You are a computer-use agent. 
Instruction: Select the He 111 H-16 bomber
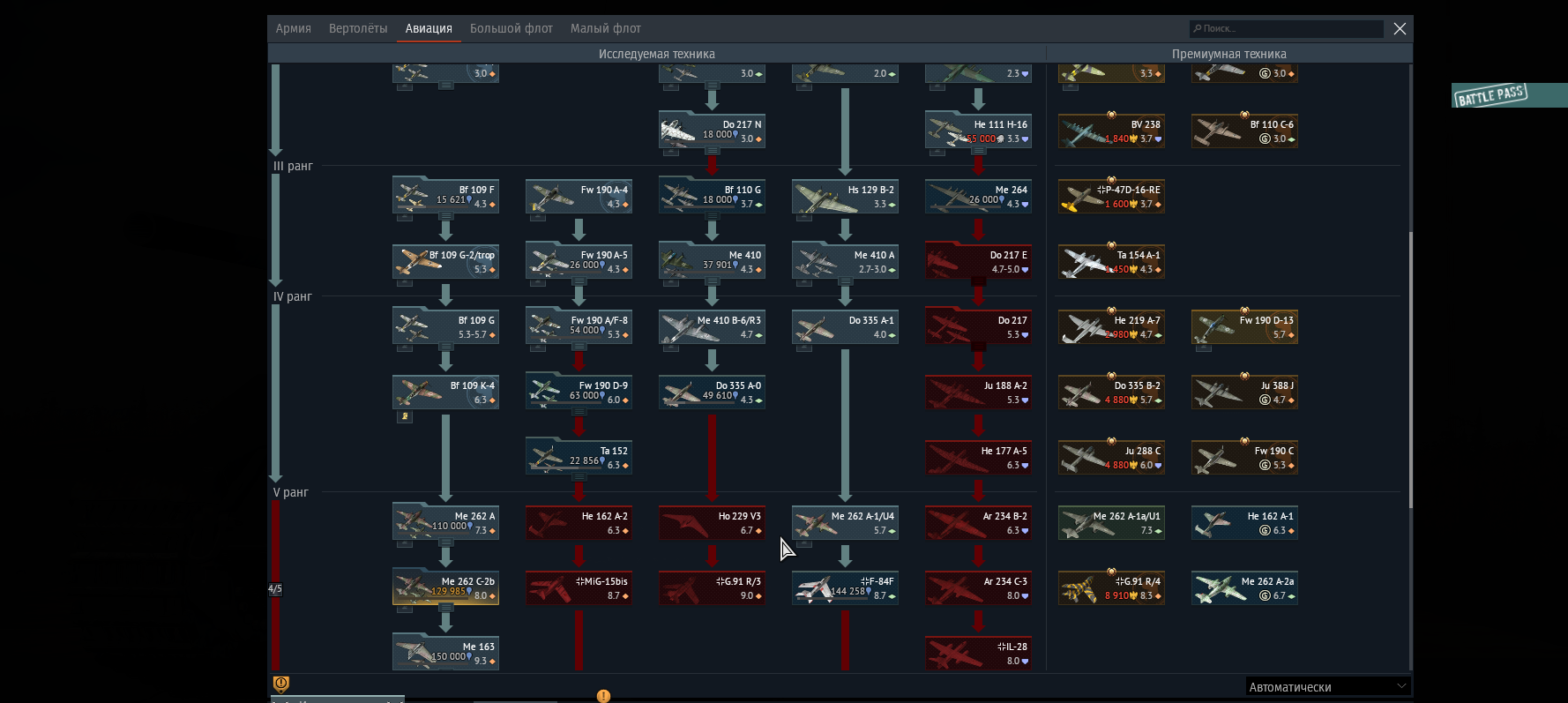click(978, 131)
